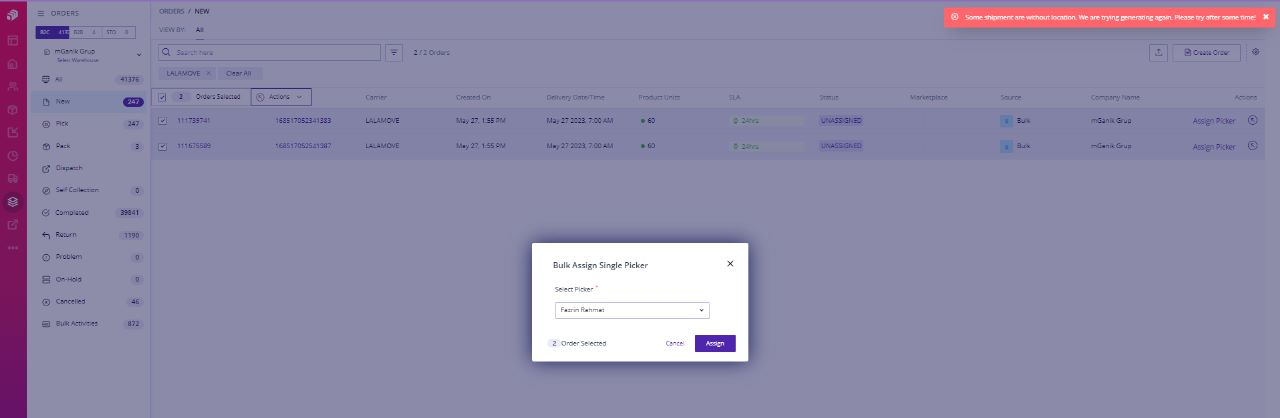Click the action icon for order 111739741
The width and height of the screenshot is (1280, 418).
coord(1253,120)
